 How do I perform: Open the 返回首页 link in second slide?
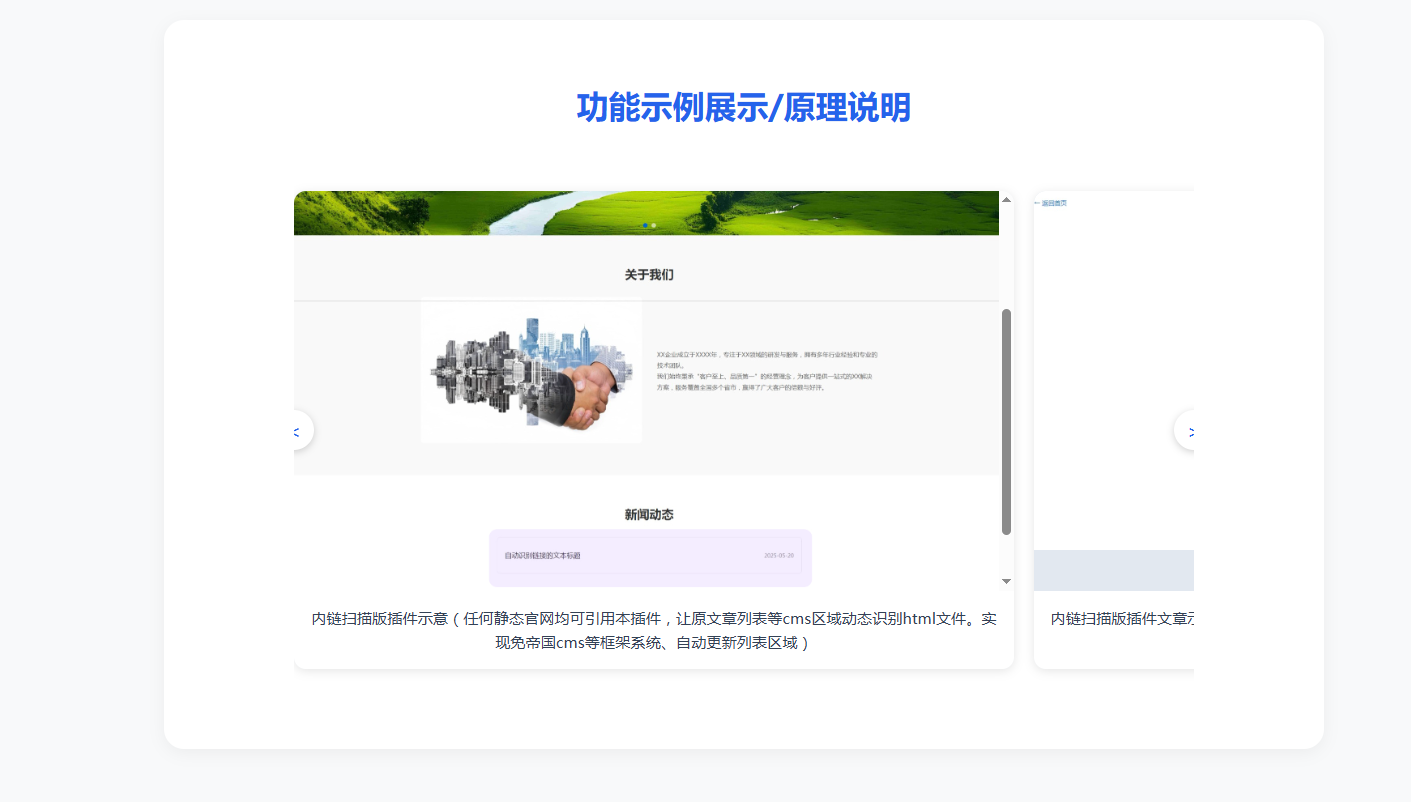[1052, 203]
